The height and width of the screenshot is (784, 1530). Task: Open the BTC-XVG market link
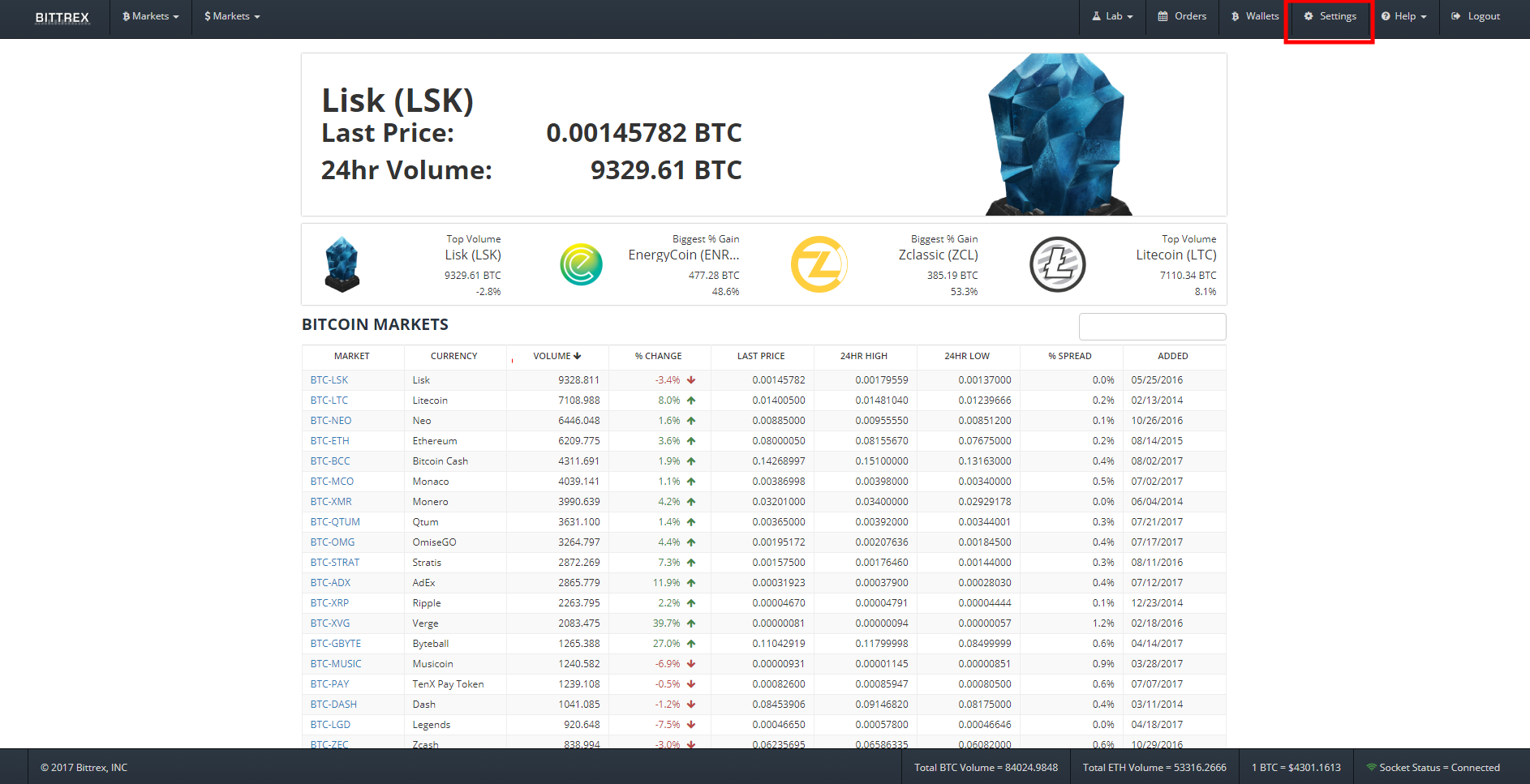click(330, 623)
